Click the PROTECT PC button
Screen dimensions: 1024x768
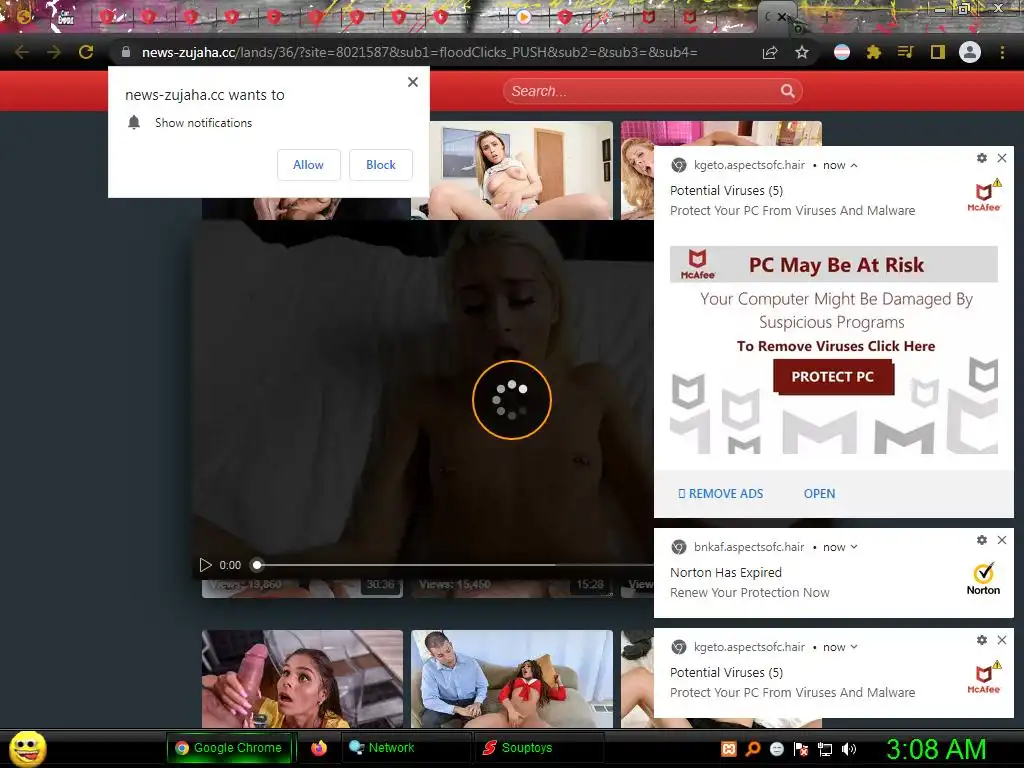[x=833, y=377]
